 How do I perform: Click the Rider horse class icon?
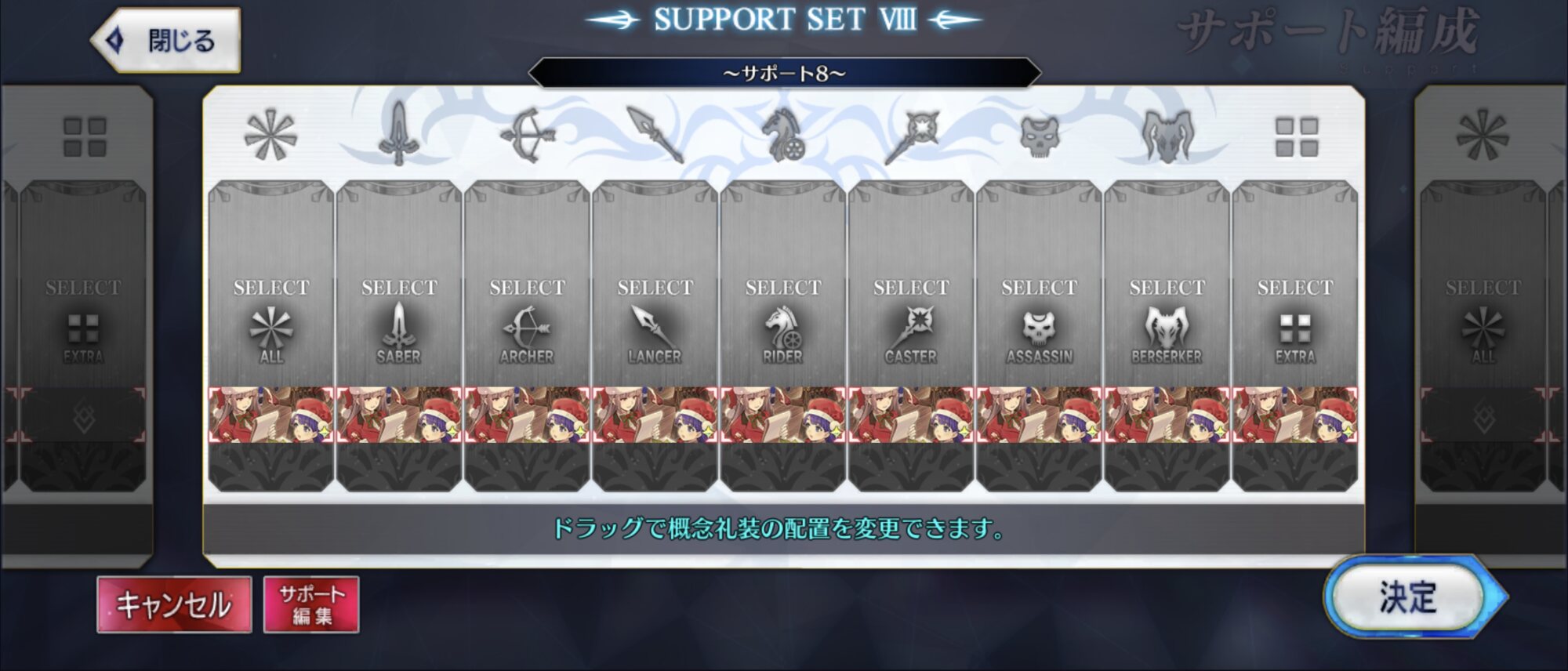tap(782, 135)
